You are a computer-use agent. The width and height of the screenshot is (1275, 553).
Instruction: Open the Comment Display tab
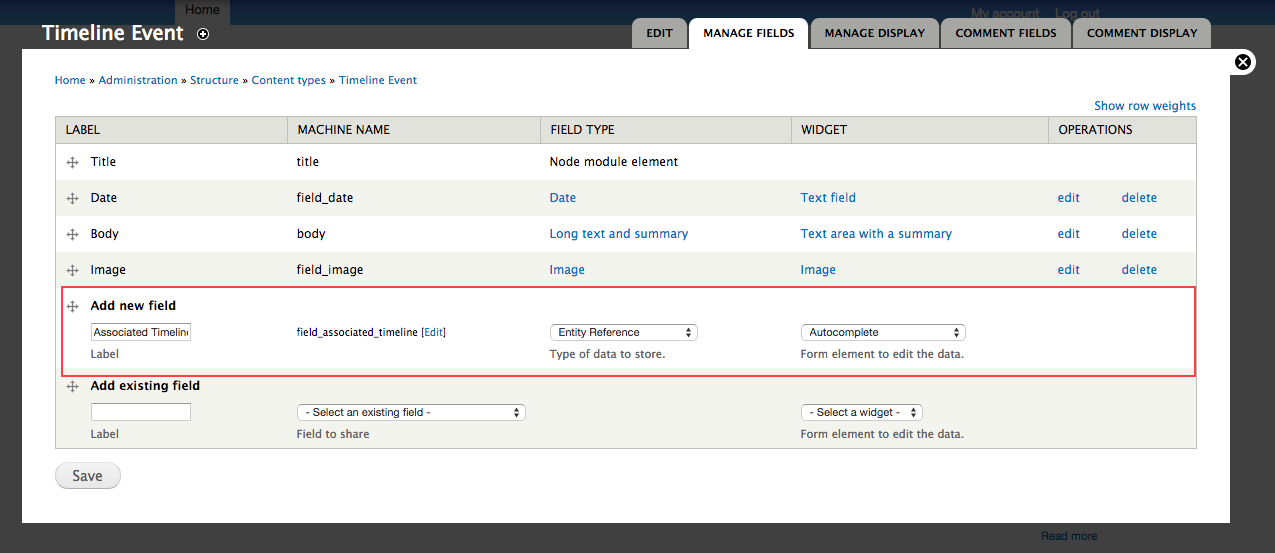point(1142,33)
